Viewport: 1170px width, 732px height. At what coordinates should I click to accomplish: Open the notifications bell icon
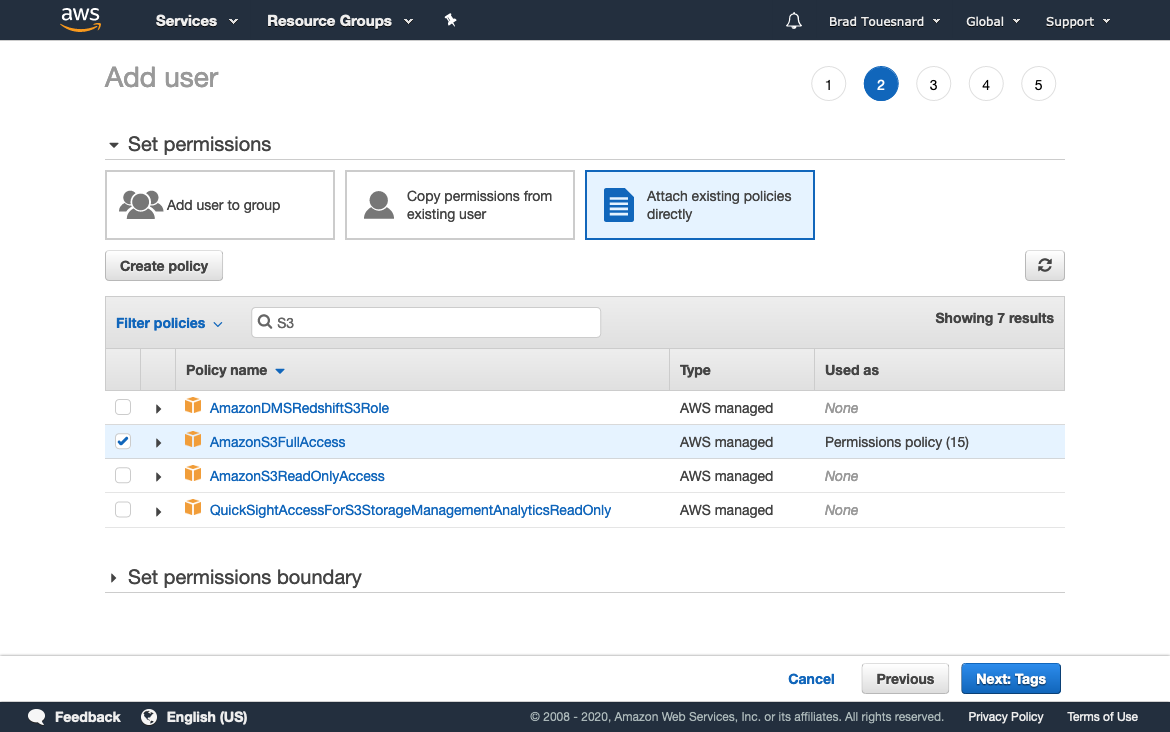(793, 20)
